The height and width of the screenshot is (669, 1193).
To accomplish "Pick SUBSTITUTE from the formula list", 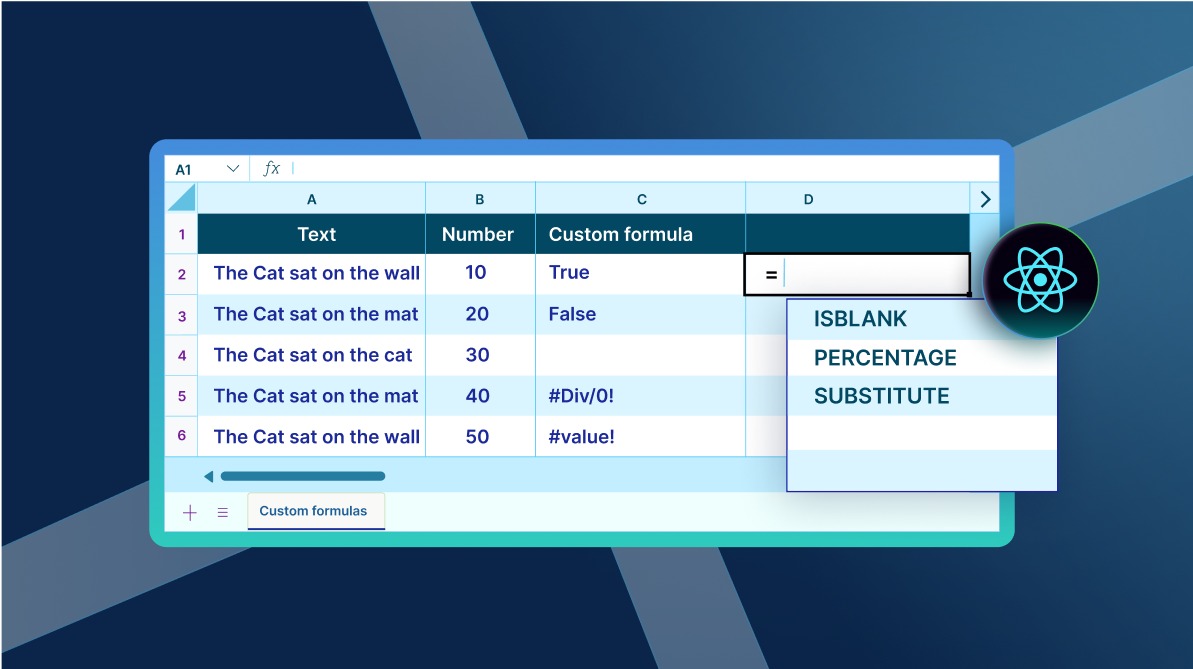I will (881, 396).
